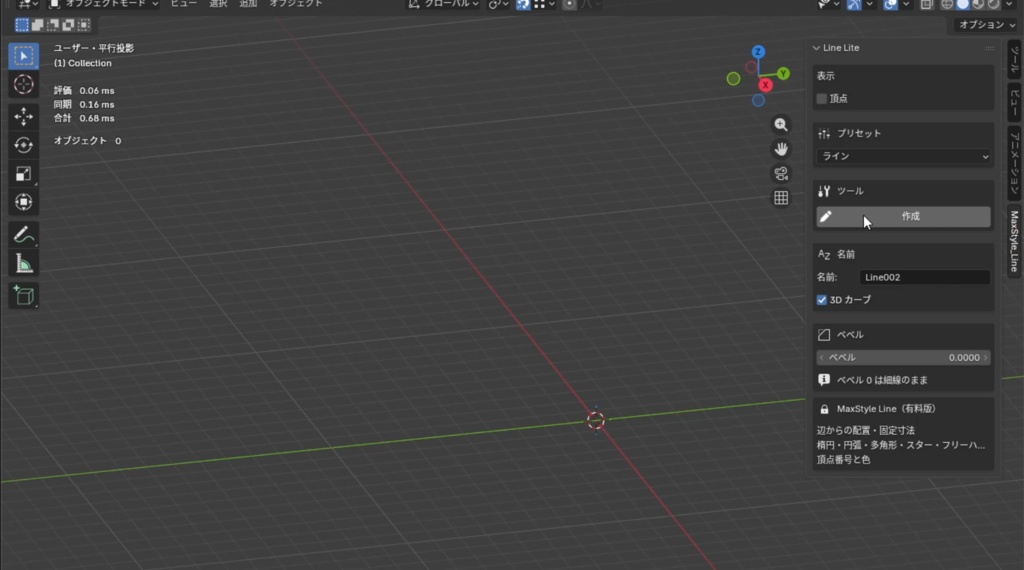
Task: Select the Measure tool
Action: click(x=24, y=263)
